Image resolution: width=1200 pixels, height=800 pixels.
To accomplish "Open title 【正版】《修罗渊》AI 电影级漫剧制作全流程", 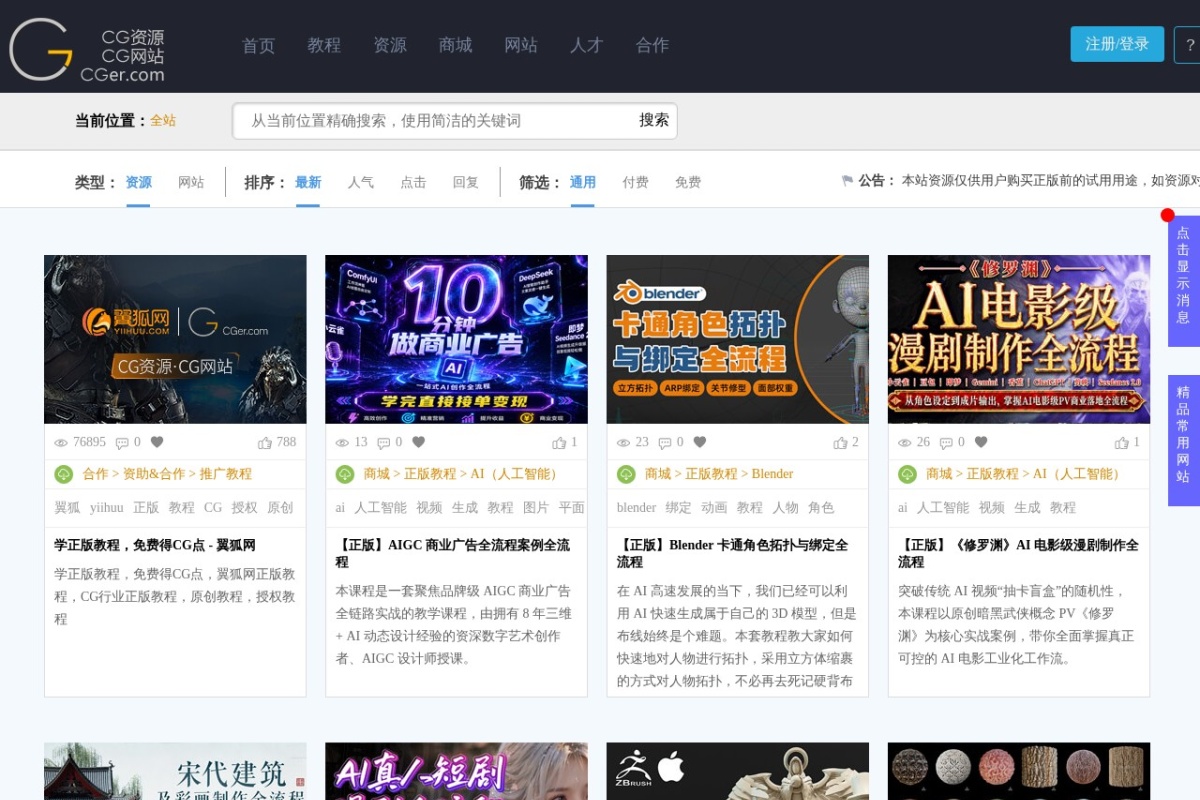I will tap(1018, 554).
